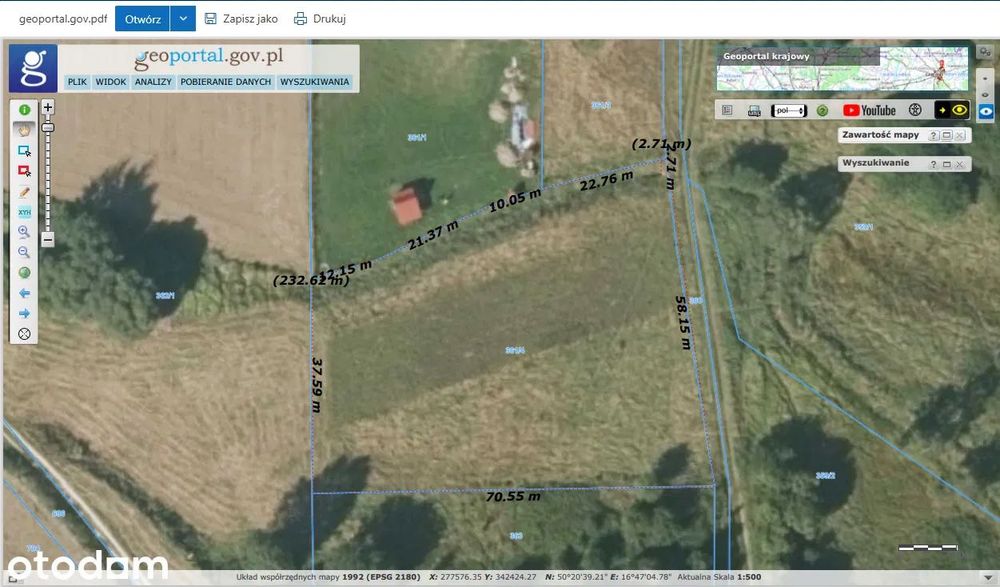The height and width of the screenshot is (587, 1000).
Task: Click the zoom level slider handle
Action: pyautogui.click(x=48, y=128)
